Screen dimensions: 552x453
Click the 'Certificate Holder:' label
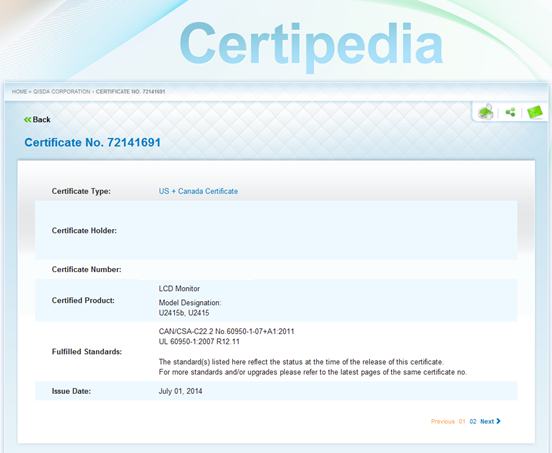pyautogui.click(x=84, y=231)
